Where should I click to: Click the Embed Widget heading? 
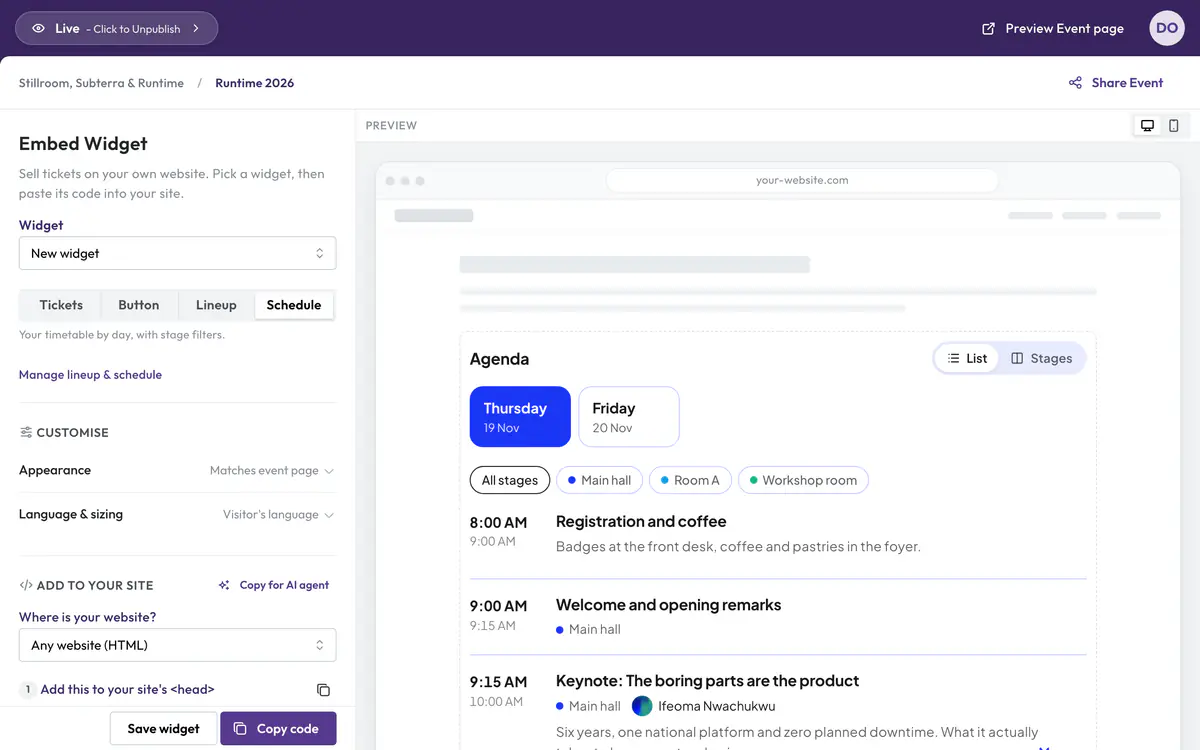(83, 144)
